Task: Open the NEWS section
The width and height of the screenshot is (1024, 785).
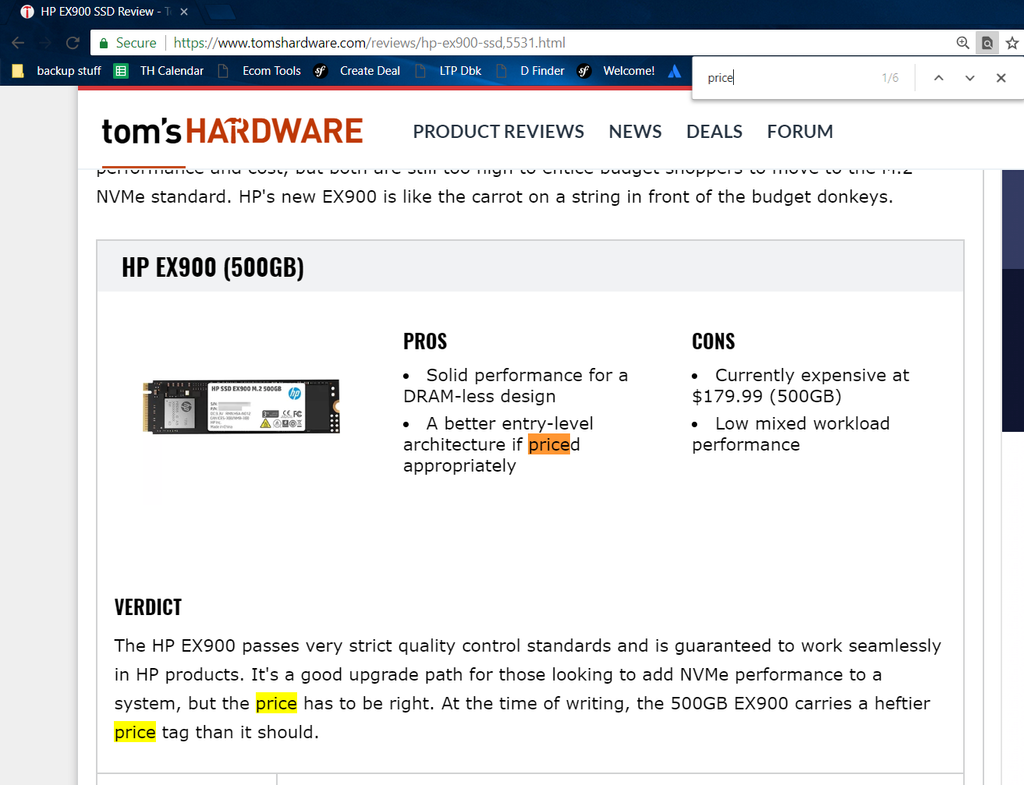Action: point(635,131)
